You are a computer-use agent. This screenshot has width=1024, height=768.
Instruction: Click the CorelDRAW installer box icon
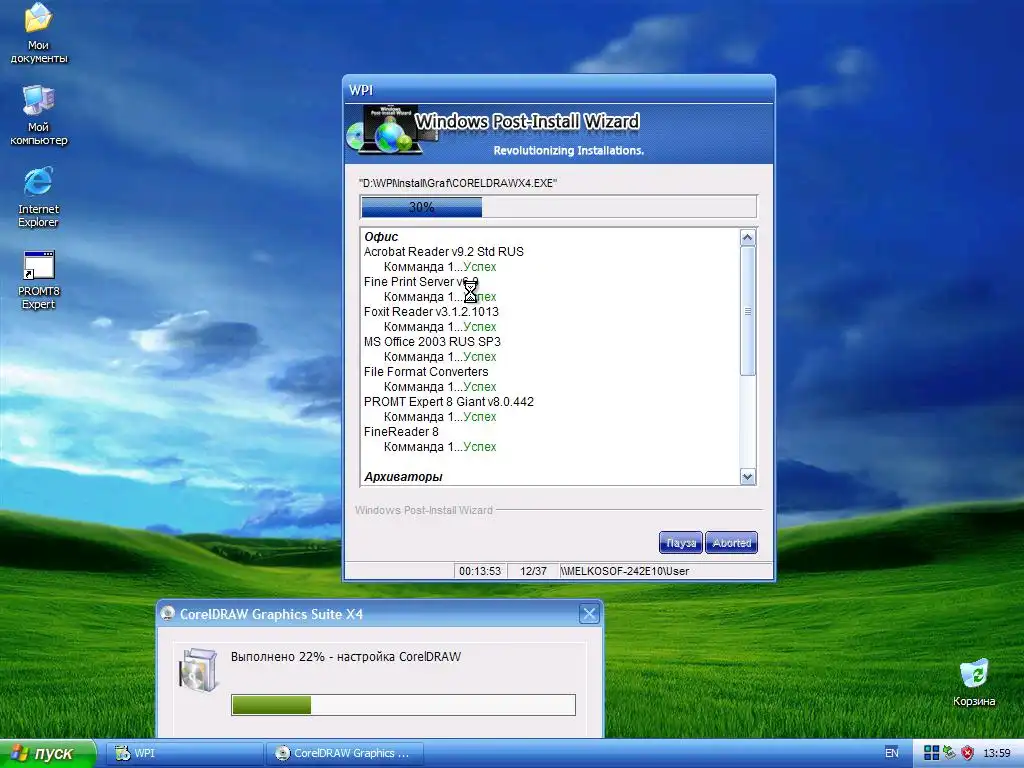[199, 670]
